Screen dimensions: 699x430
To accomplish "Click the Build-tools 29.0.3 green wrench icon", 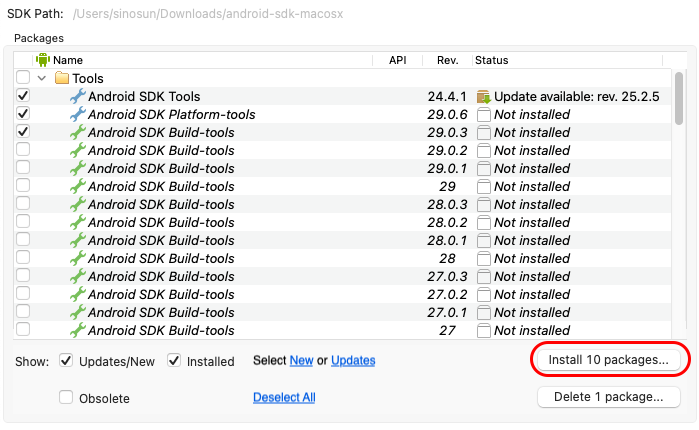I will (78, 133).
